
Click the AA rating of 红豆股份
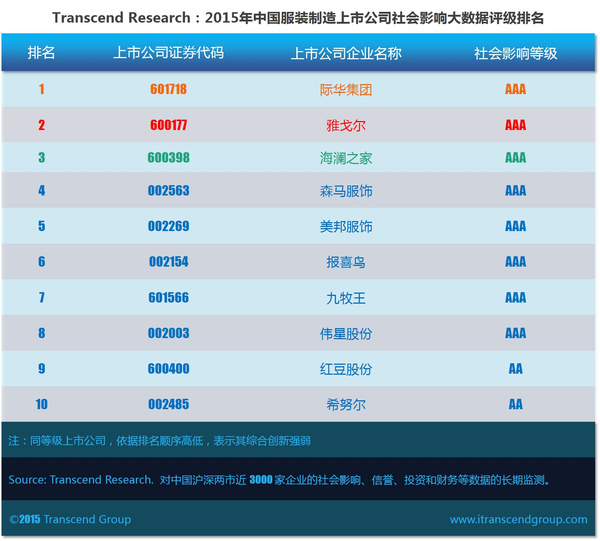[x=515, y=368]
